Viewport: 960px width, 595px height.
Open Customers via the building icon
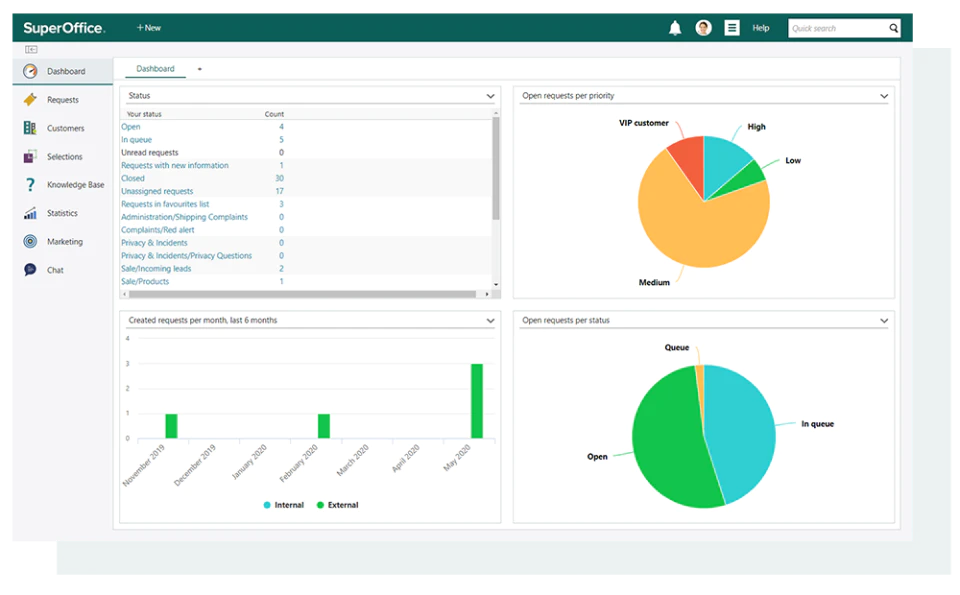pos(30,128)
